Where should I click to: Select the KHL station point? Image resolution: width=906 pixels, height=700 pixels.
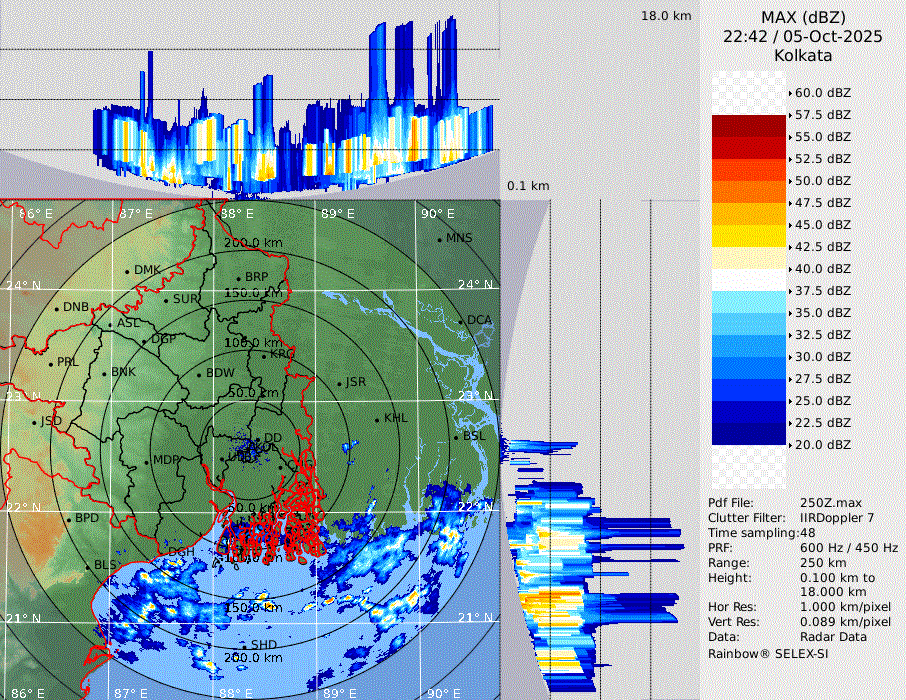tap(377, 419)
